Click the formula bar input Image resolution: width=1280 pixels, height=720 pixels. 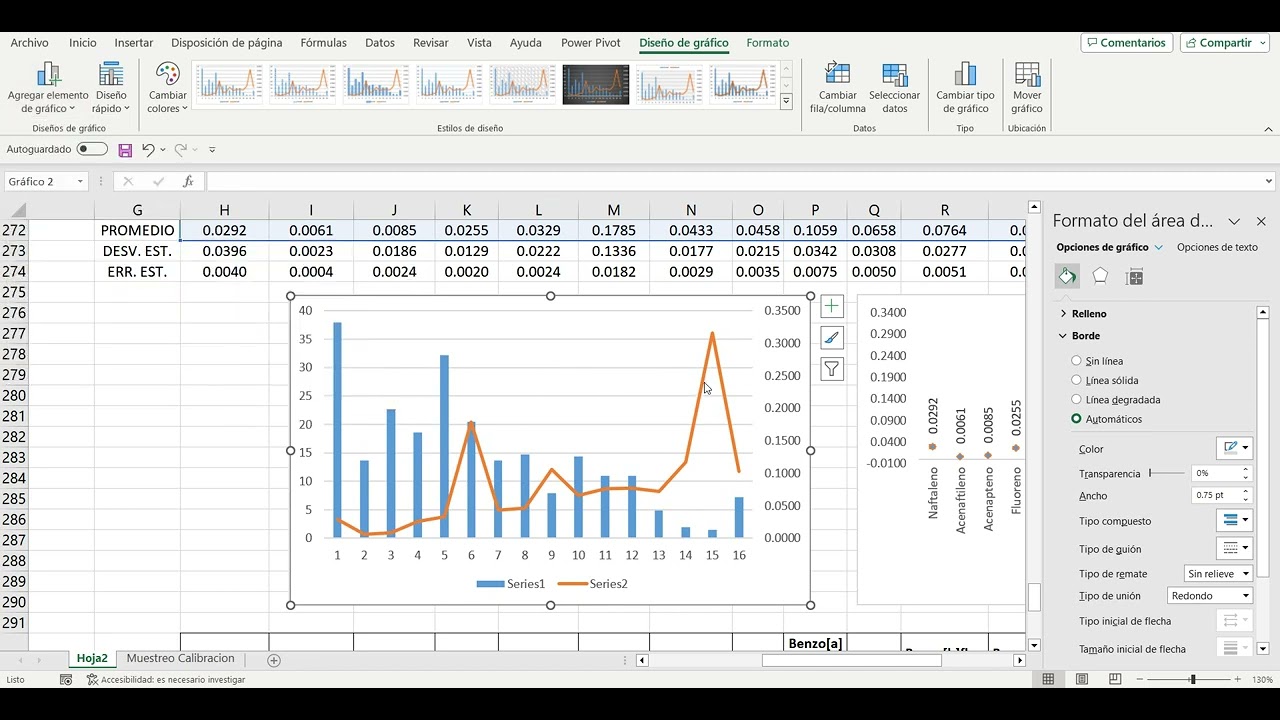coord(733,181)
